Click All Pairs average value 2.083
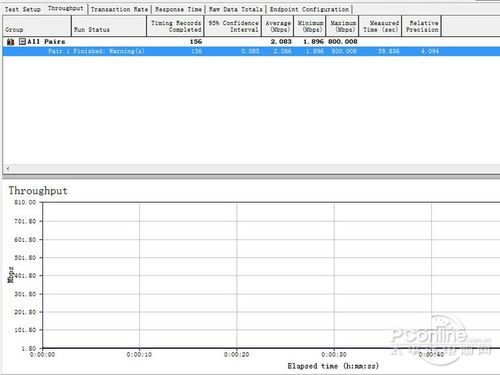The width and height of the screenshot is (500, 375). [x=281, y=42]
